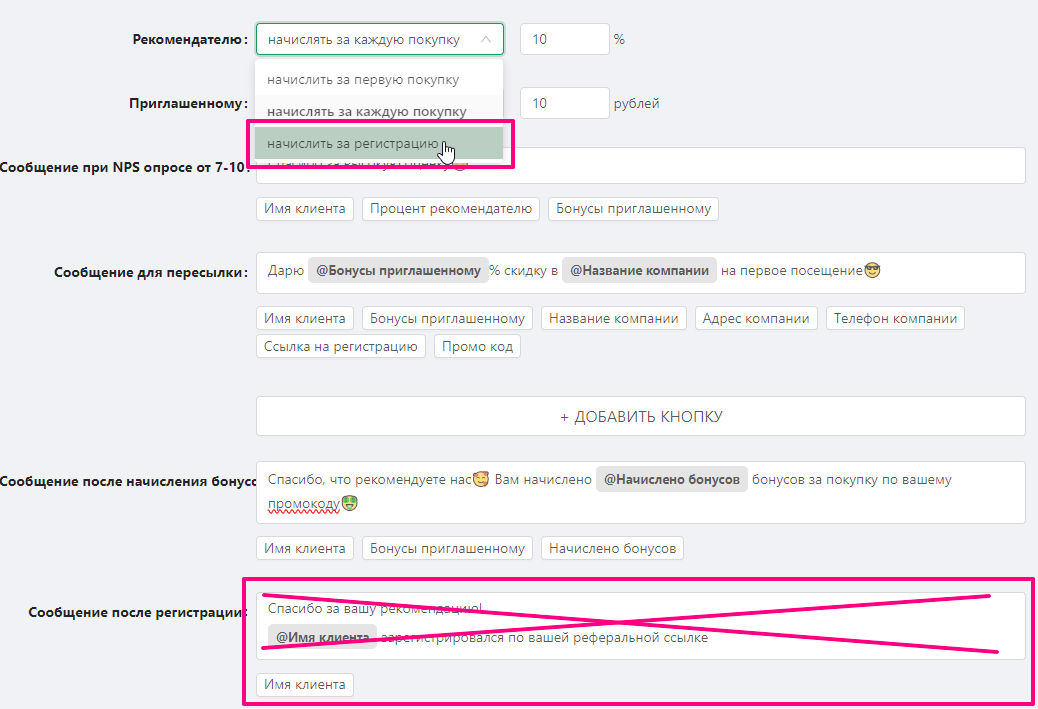Select '@Бонусы приглашенному' chip in forwarding message
Viewport: 1038px width, 709px height.
(x=398, y=270)
